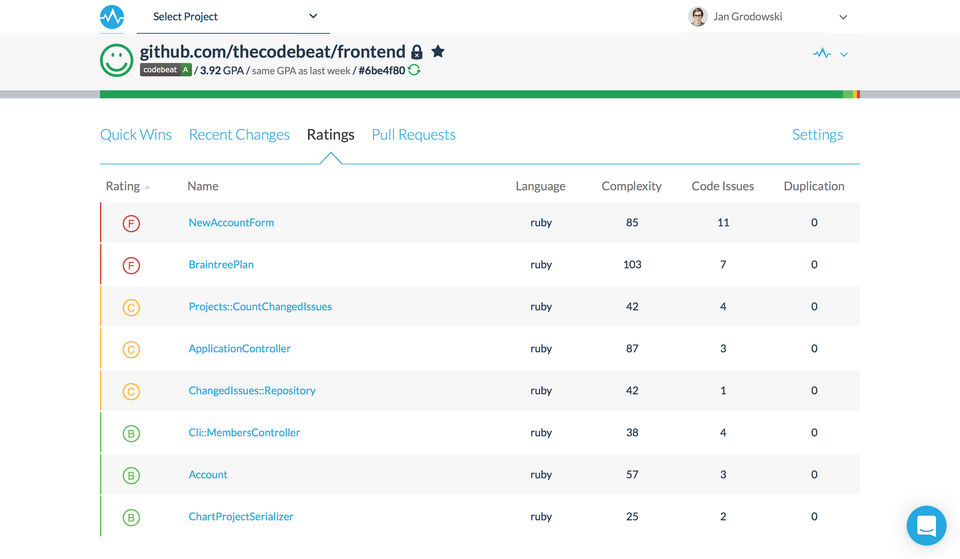Click the green smiley face icon
The width and height of the screenshot is (960, 559).
point(117,60)
